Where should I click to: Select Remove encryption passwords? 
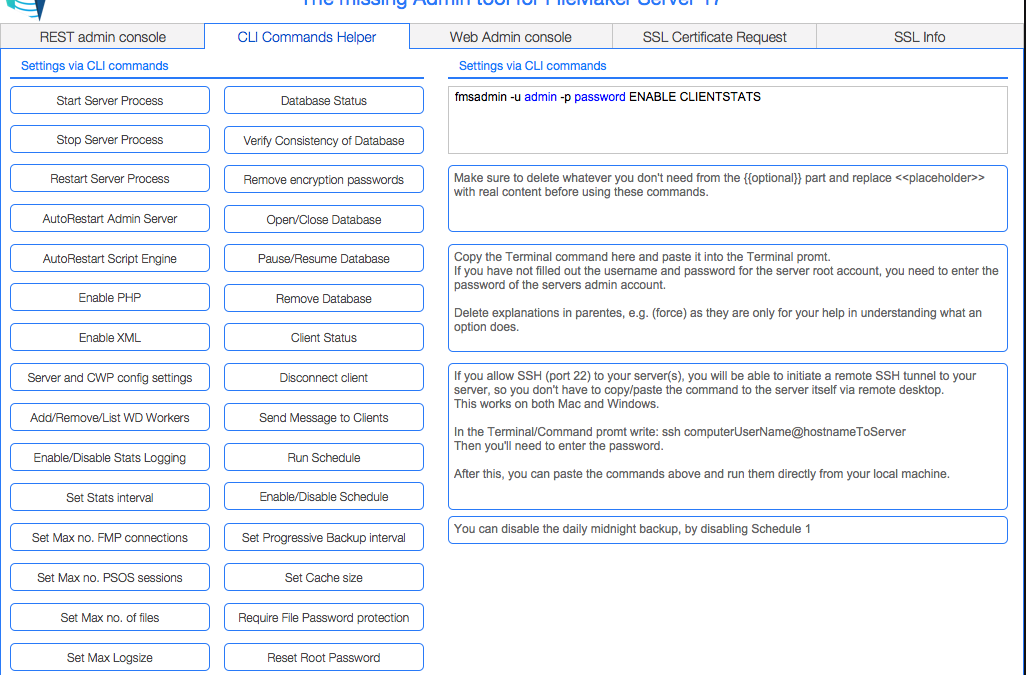click(324, 179)
